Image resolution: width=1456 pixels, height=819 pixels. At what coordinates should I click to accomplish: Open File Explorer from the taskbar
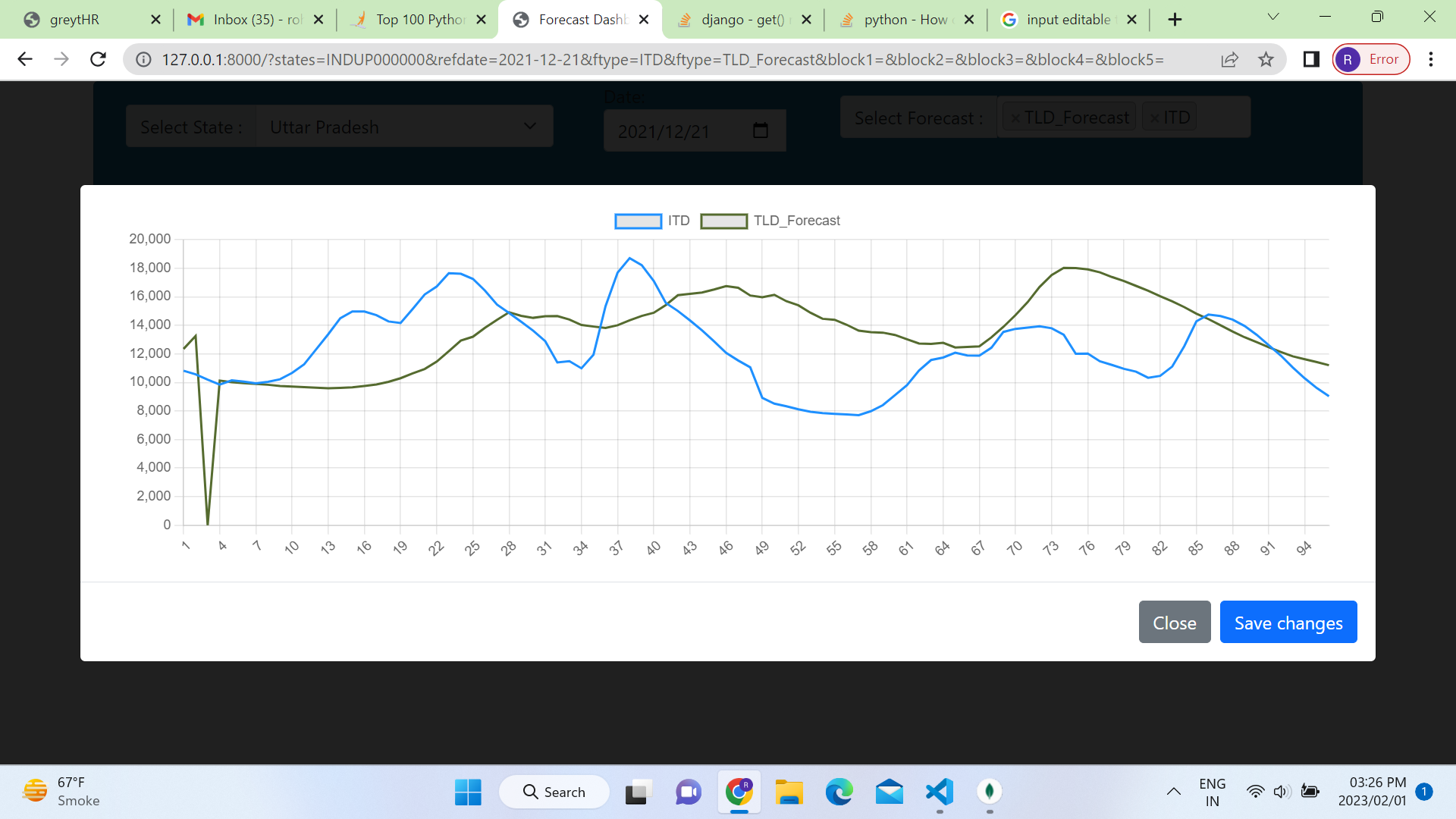point(789,792)
